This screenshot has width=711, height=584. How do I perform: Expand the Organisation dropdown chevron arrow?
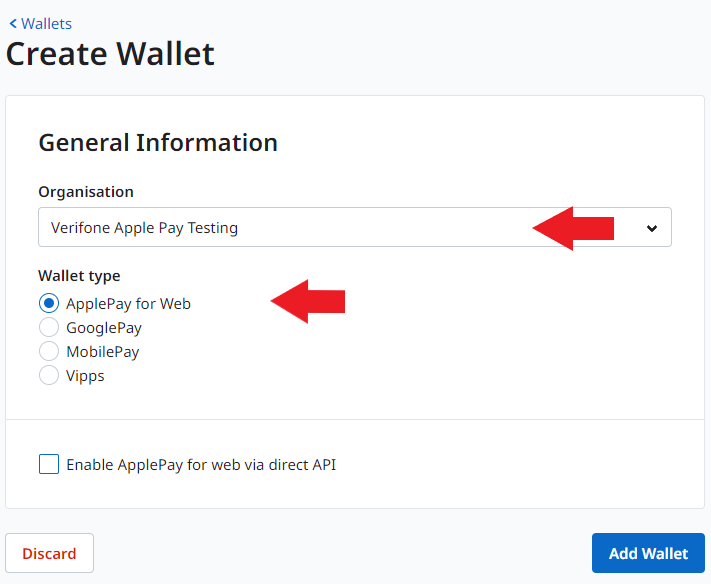[x=652, y=228]
